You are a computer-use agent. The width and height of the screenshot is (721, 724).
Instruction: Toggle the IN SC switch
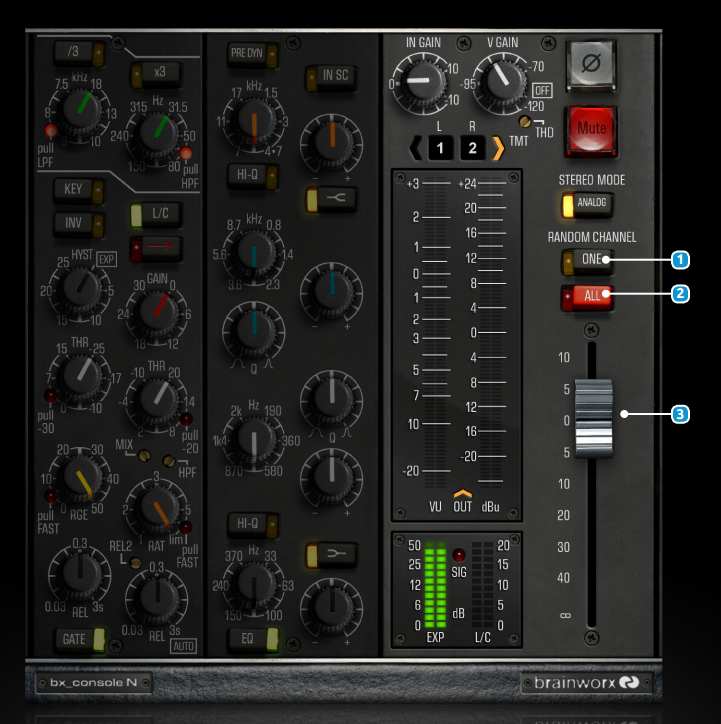coord(330,77)
